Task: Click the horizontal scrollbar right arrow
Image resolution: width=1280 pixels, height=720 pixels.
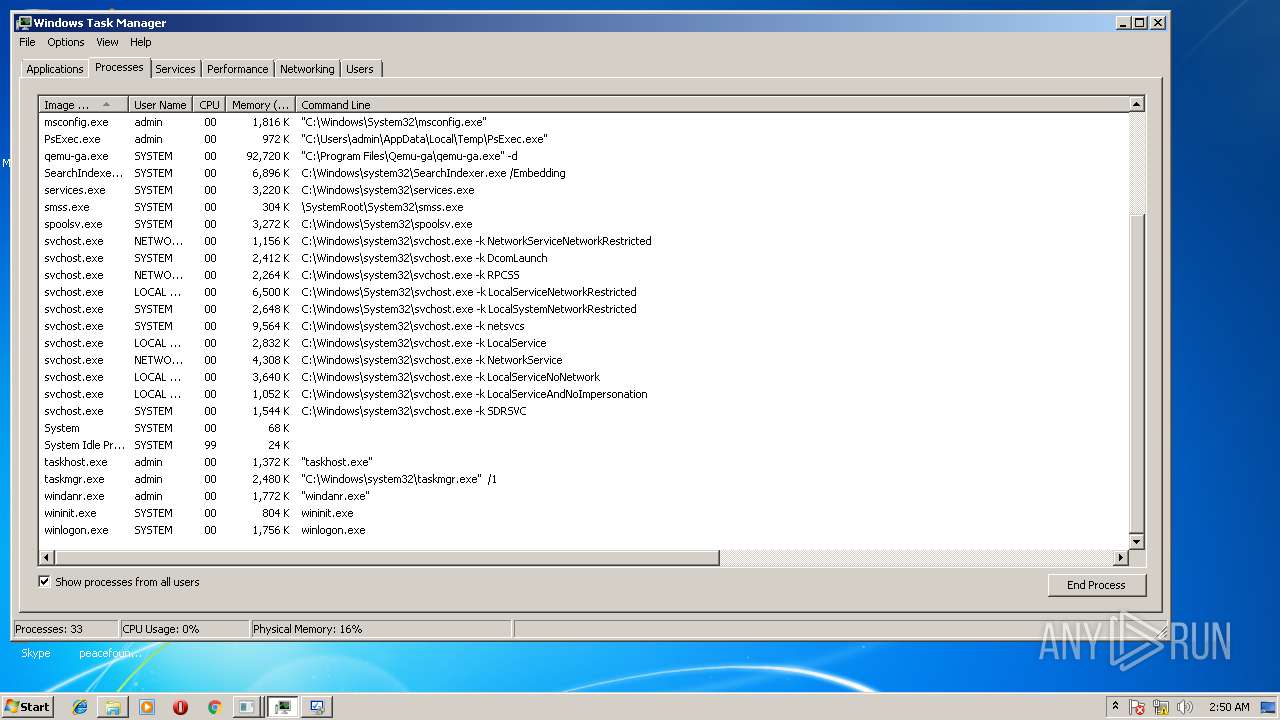Action: 1121,557
